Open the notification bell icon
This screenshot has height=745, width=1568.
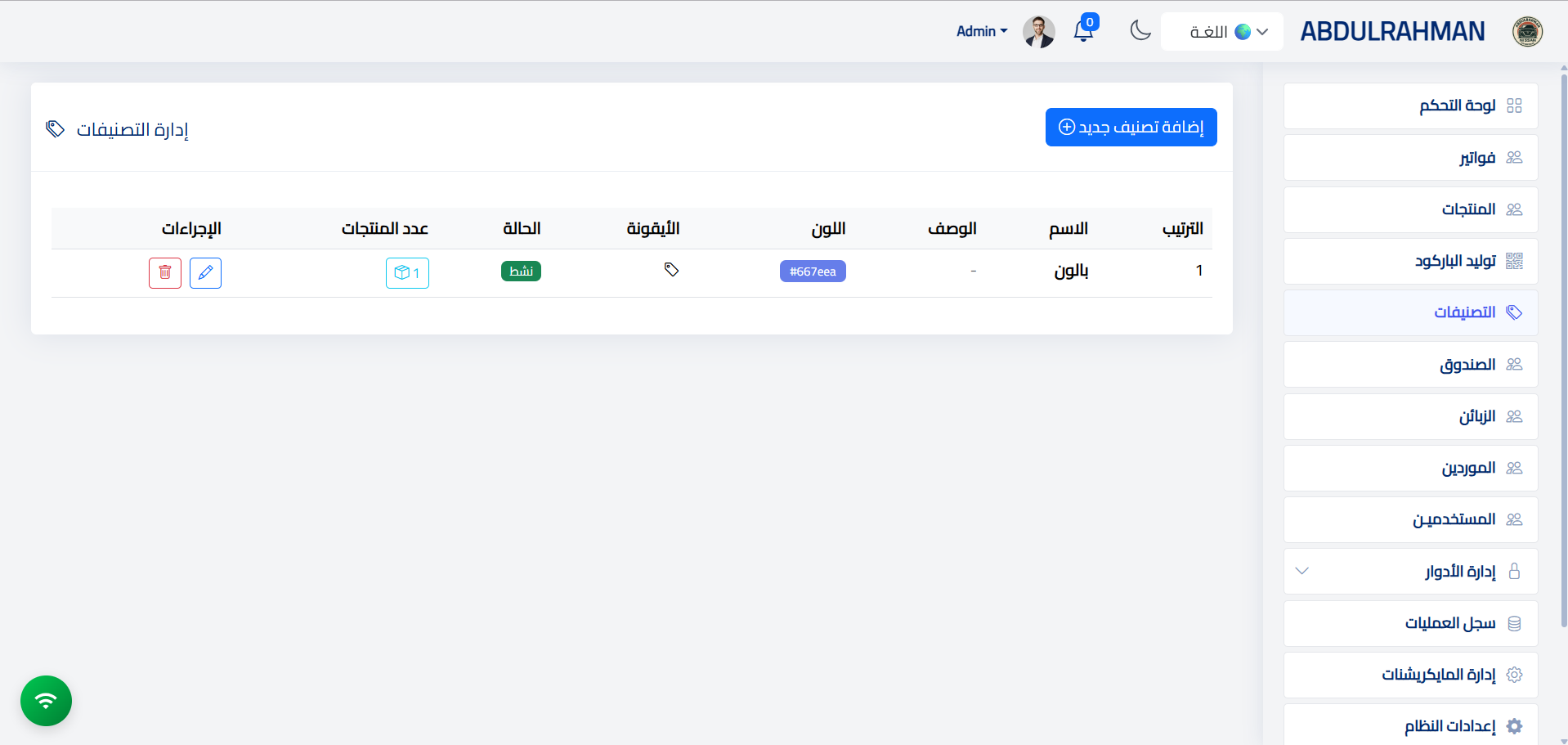(x=1083, y=31)
